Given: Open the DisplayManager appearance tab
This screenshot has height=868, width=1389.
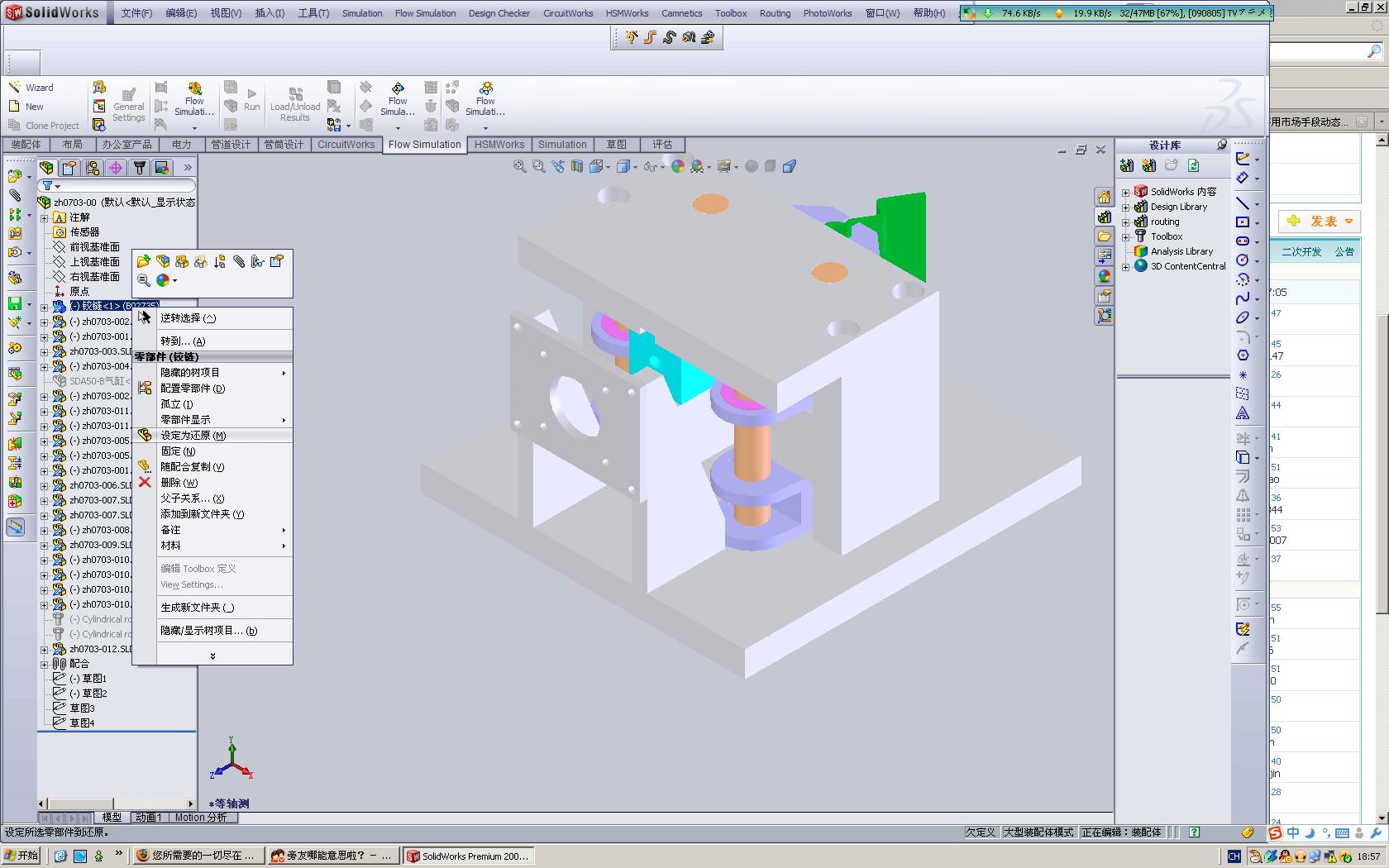Looking at the screenshot, I should coord(162,168).
